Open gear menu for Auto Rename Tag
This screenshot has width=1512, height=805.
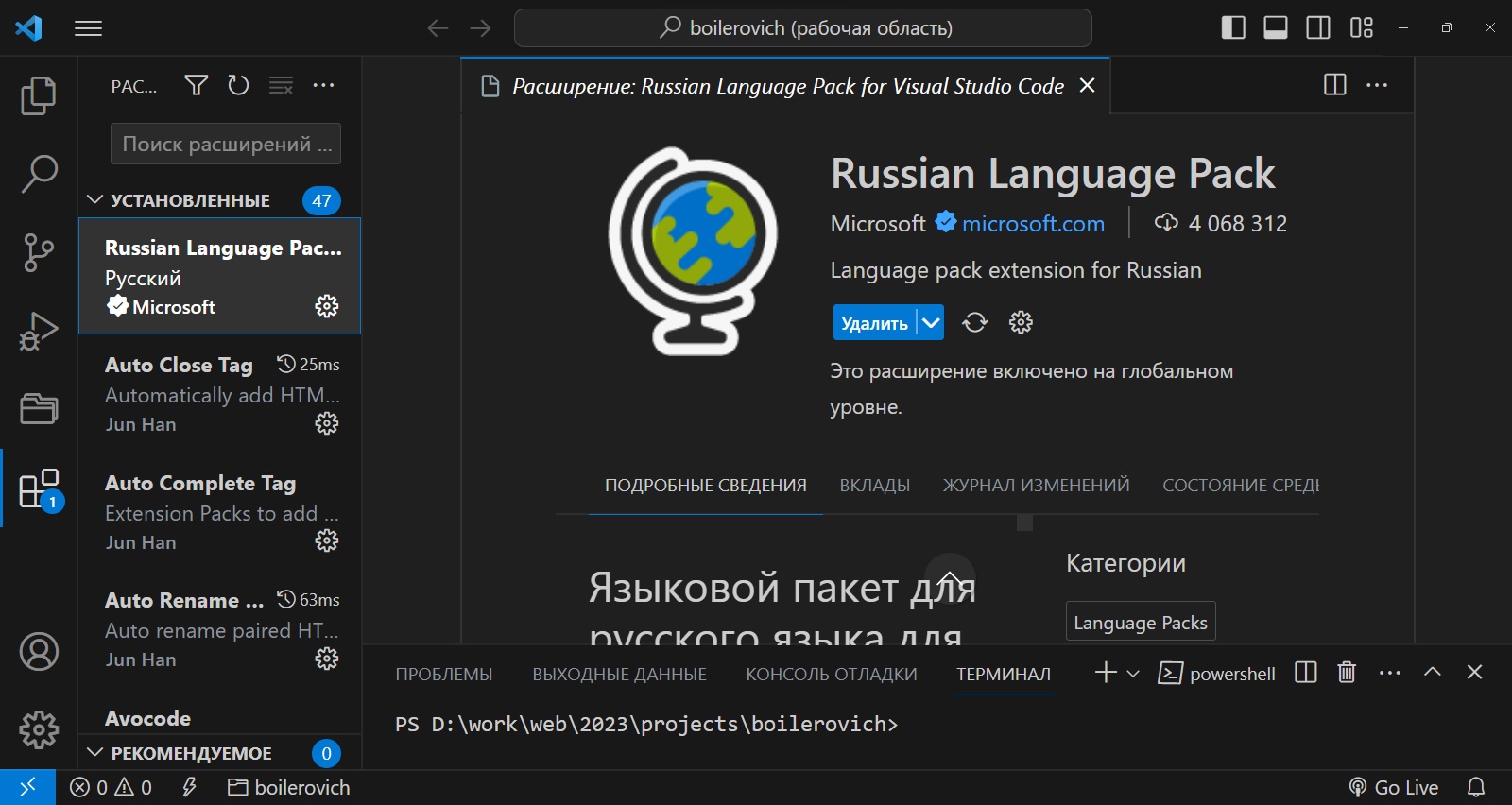point(327,659)
